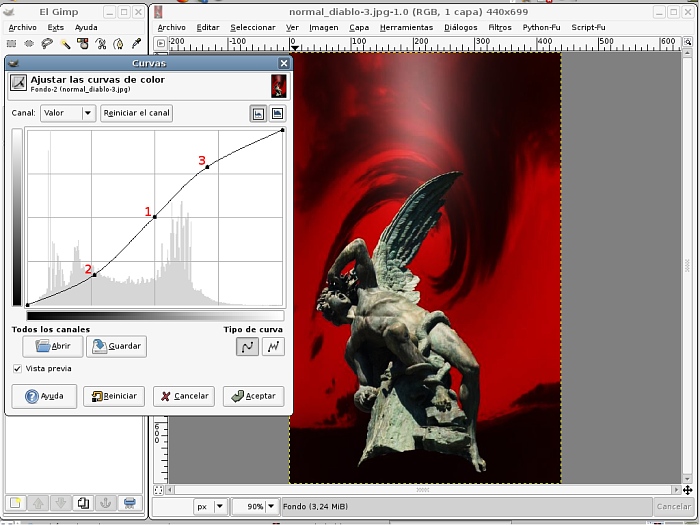This screenshot has width=700, height=525.
Task: Click the vertical grayscale gradient bar beside histogram
Action: (x=17, y=217)
